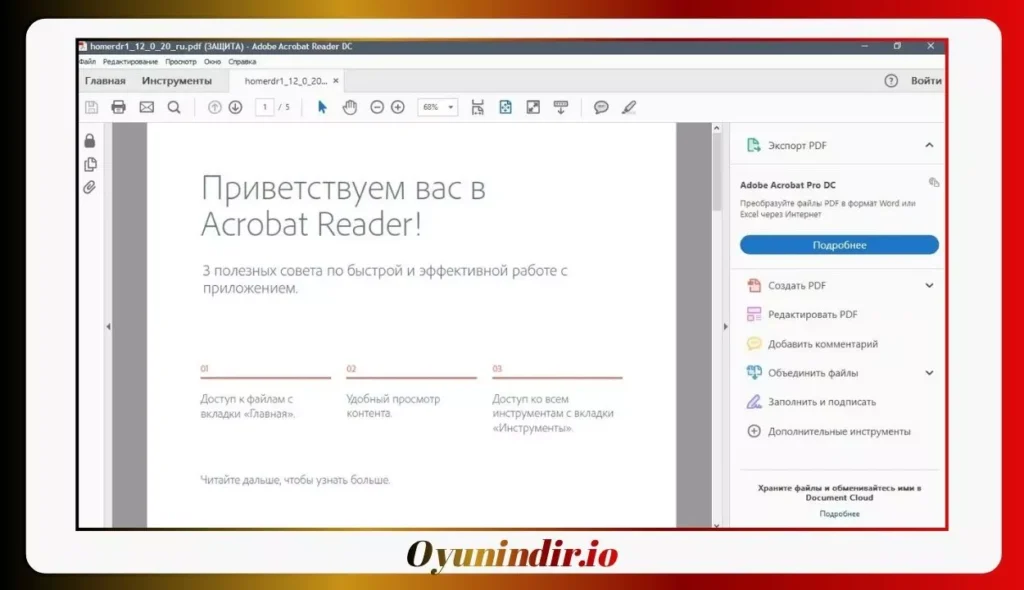
Task: Click the Save file icon
Action: point(91,107)
